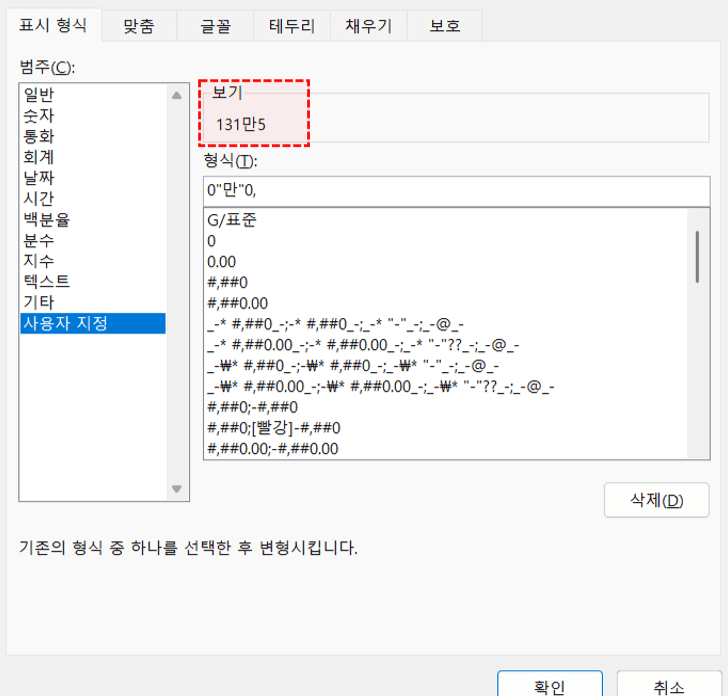Select _-* #,##0.00_- accounting format without ₩

(x=445, y=345)
